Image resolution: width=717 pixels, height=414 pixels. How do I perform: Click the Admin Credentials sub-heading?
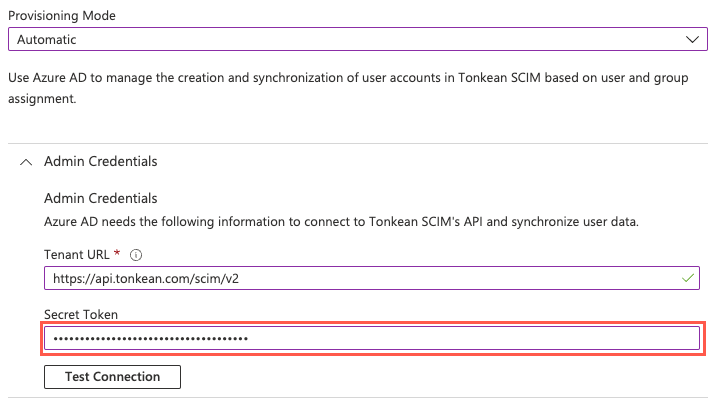(100, 198)
